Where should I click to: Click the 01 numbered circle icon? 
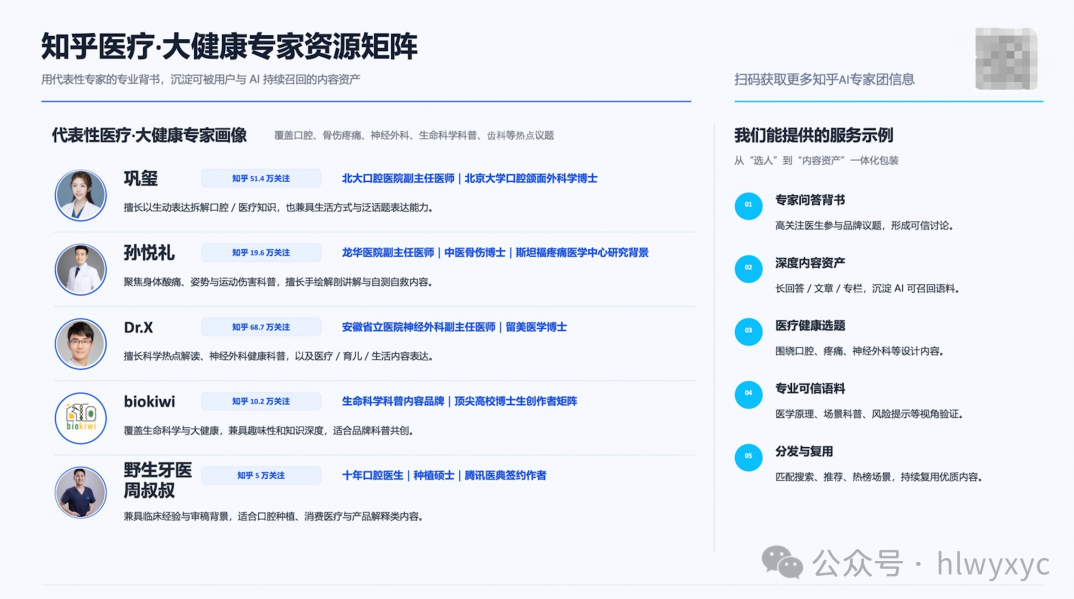(x=749, y=205)
